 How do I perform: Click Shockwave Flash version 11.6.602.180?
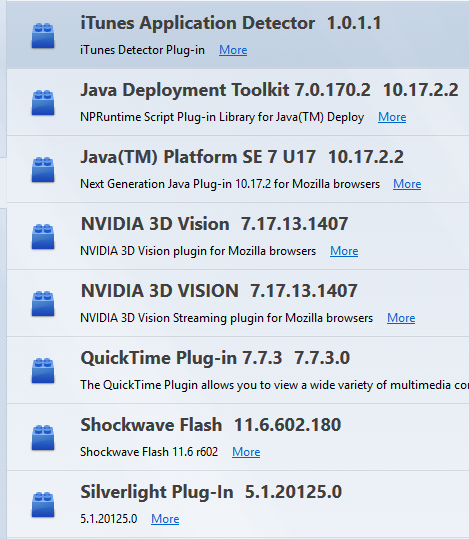[287, 425]
